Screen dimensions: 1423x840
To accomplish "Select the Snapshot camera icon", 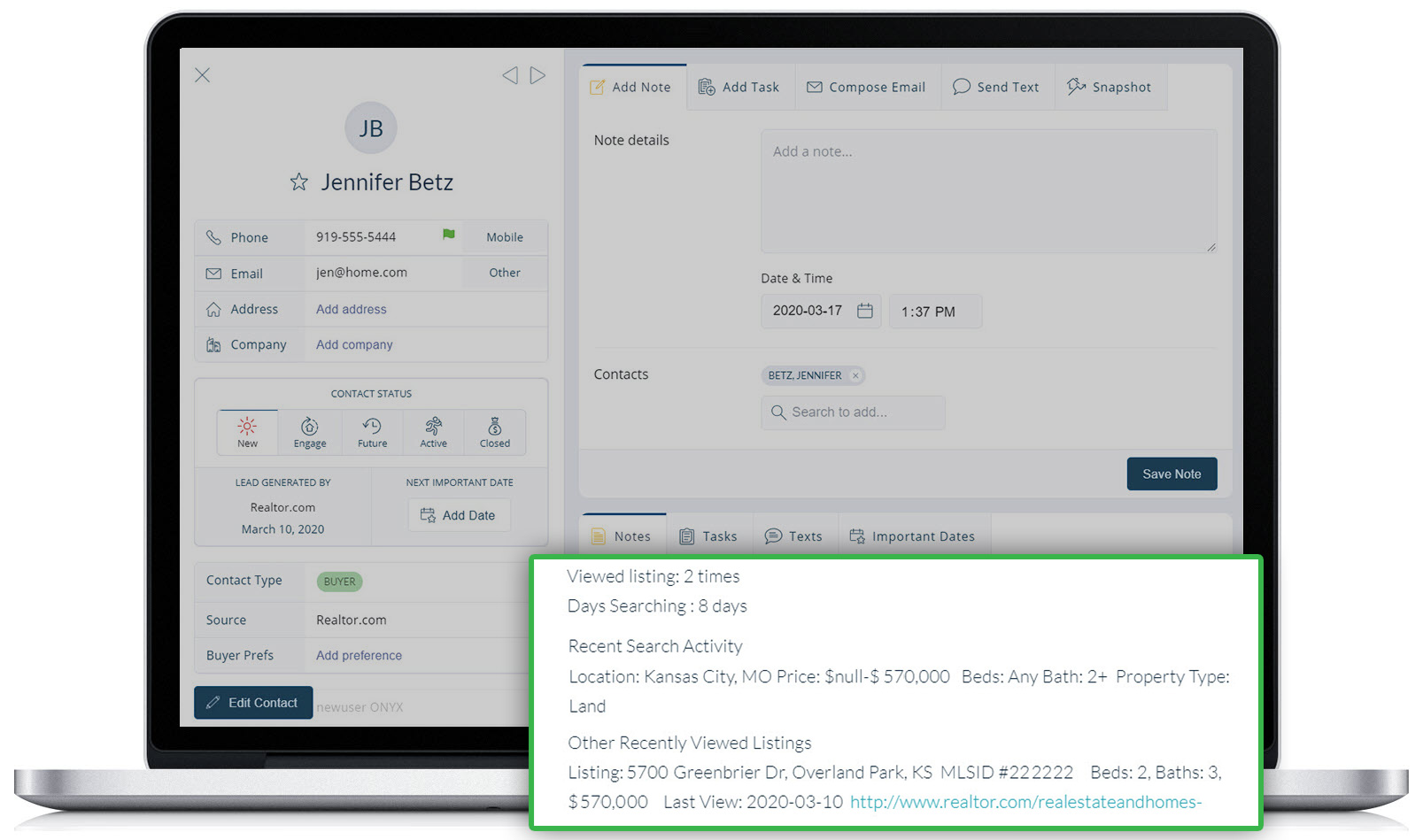I will coord(1077,86).
